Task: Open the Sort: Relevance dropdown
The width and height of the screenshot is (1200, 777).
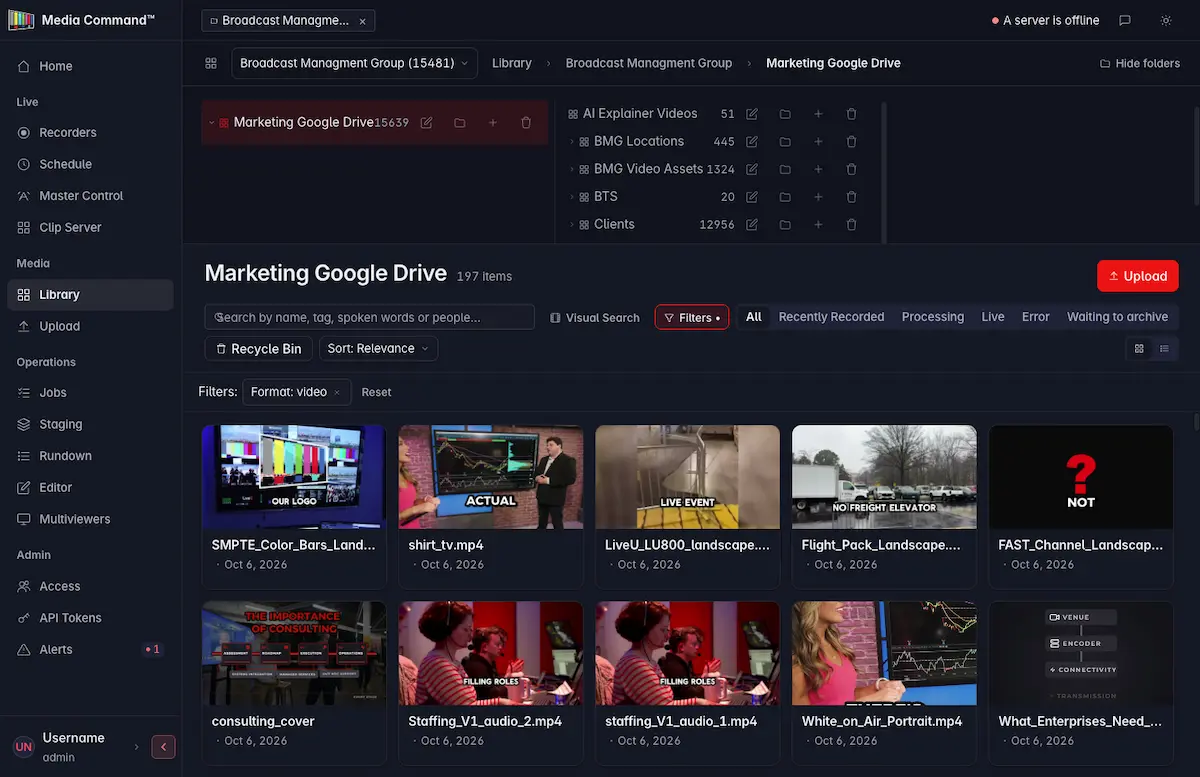Action: coord(378,349)
